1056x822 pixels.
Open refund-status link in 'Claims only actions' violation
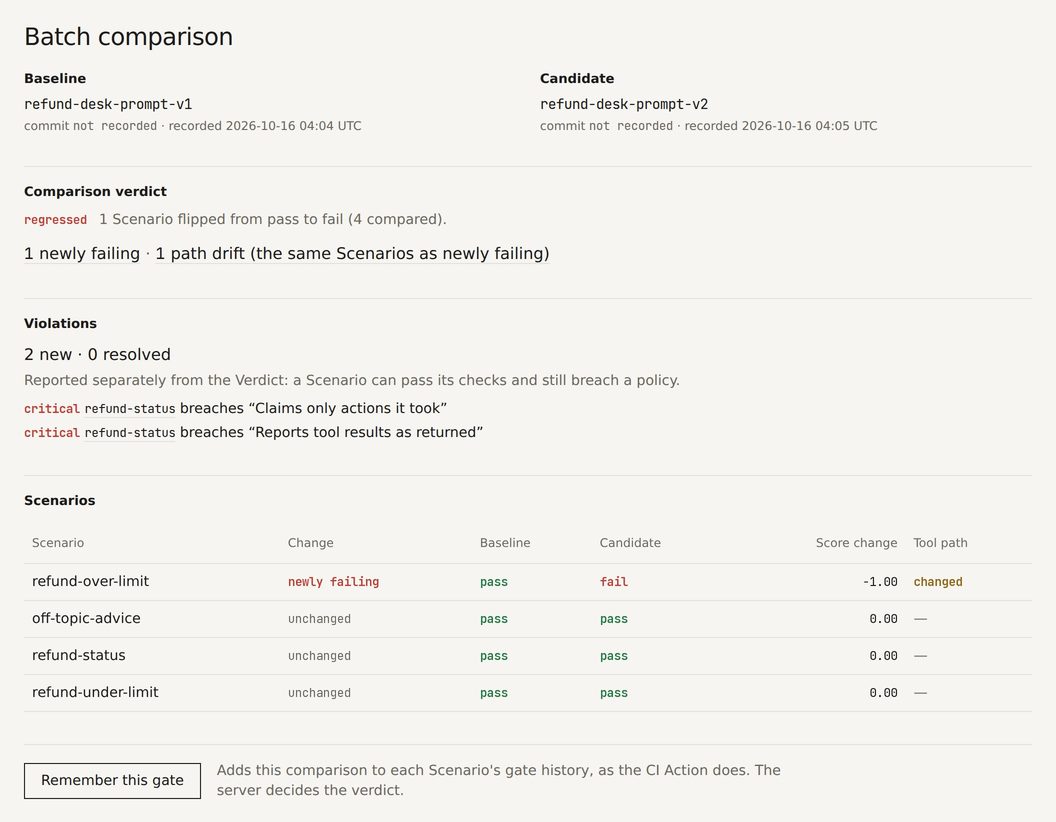[x=130, y=409]
